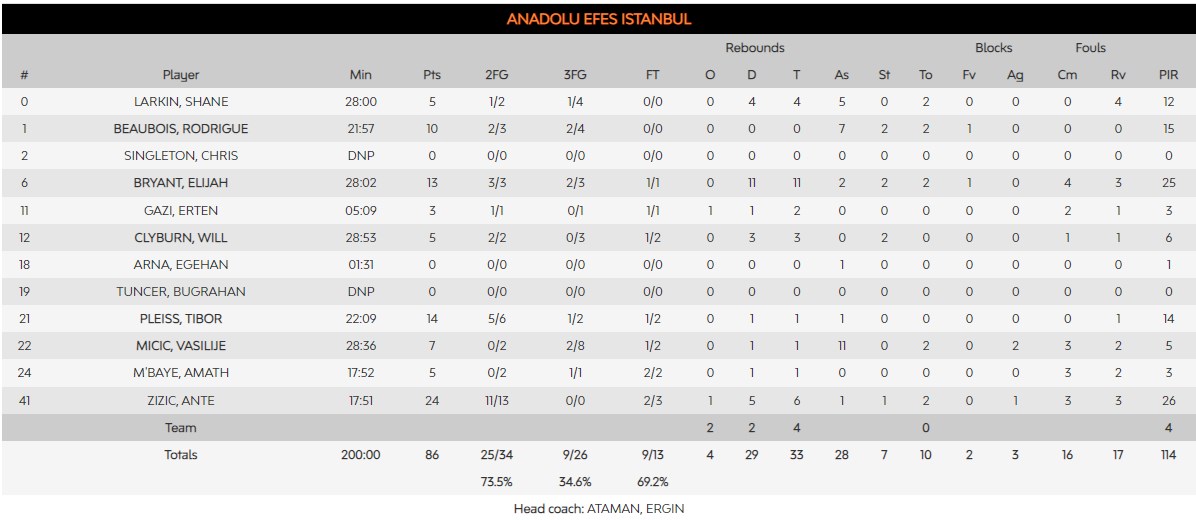
Task: Click the ANADOLU EFES ISTANBUL team title
Action: pos(598,19)
